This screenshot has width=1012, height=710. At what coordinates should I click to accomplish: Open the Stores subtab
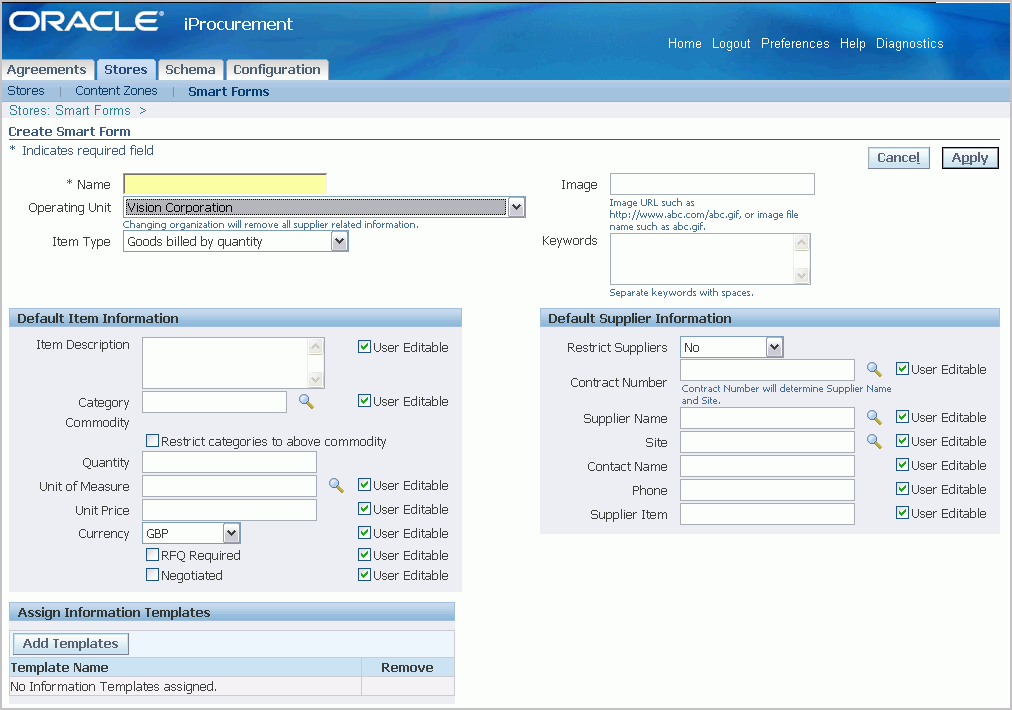(26, 91)
